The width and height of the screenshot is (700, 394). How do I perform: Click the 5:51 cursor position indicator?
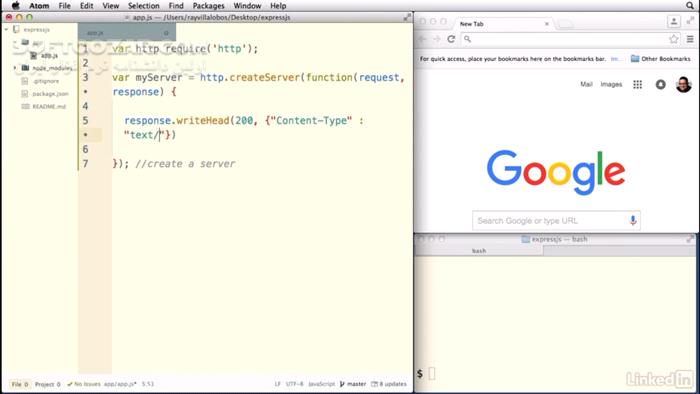pos(148,384)
